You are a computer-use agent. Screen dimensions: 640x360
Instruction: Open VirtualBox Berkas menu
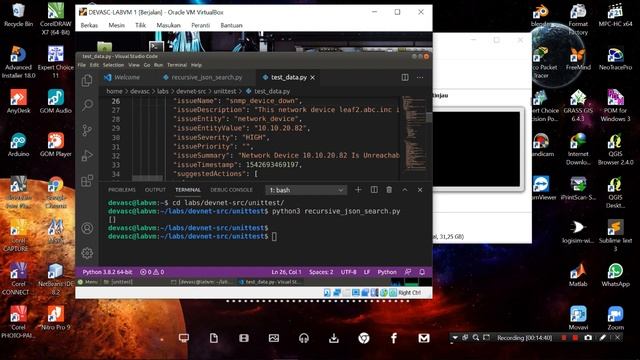tap(89, 25)
